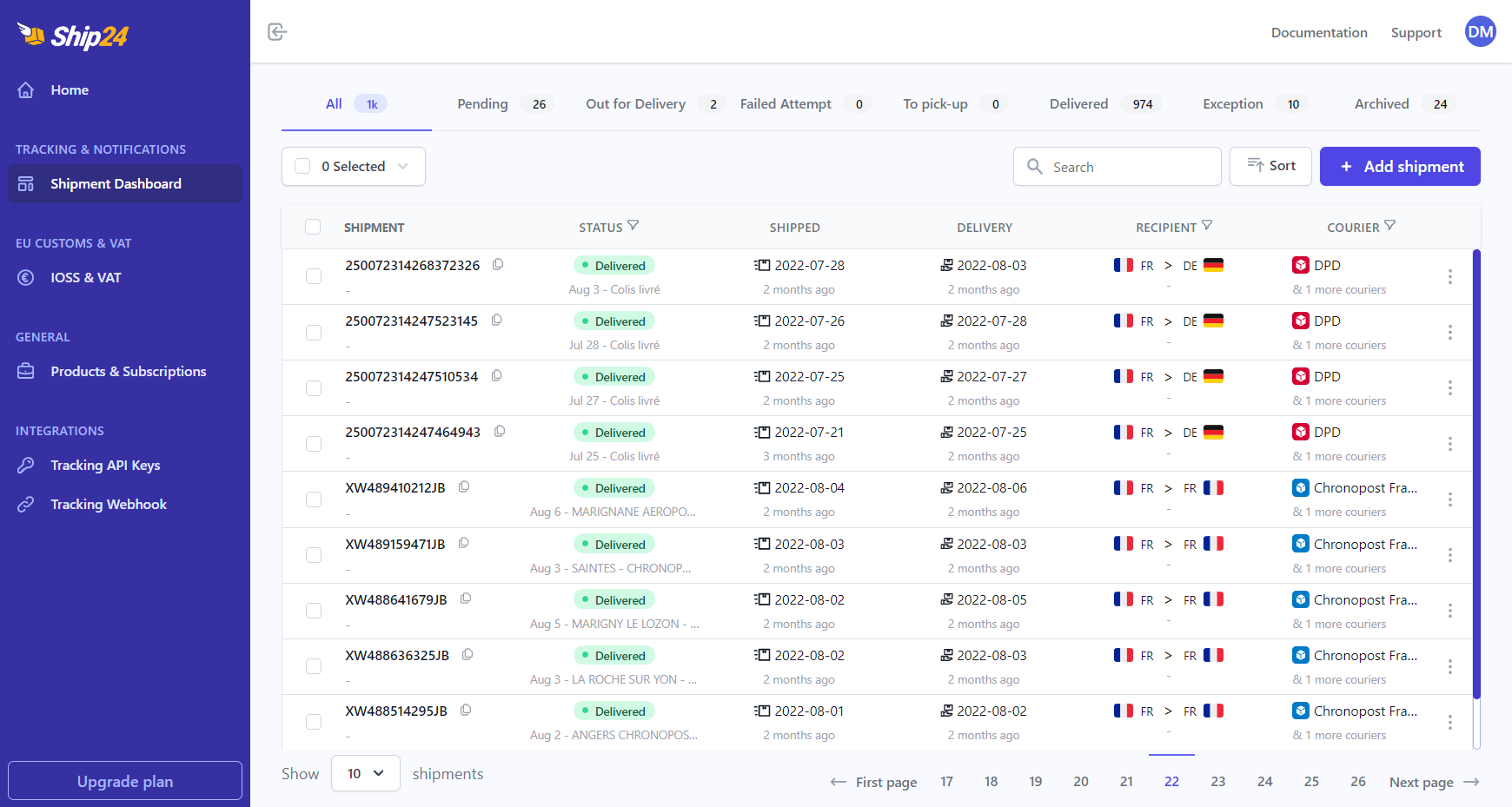
Task: Click the search field above the shipment list
Action: click(x=1117, y=166)
